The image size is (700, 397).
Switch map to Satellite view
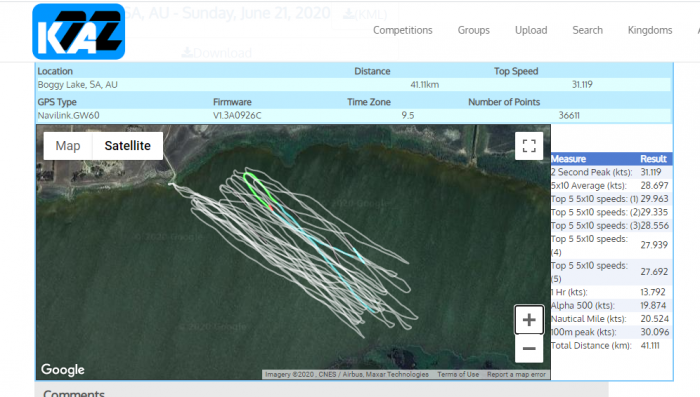click(x=128, y=146)
